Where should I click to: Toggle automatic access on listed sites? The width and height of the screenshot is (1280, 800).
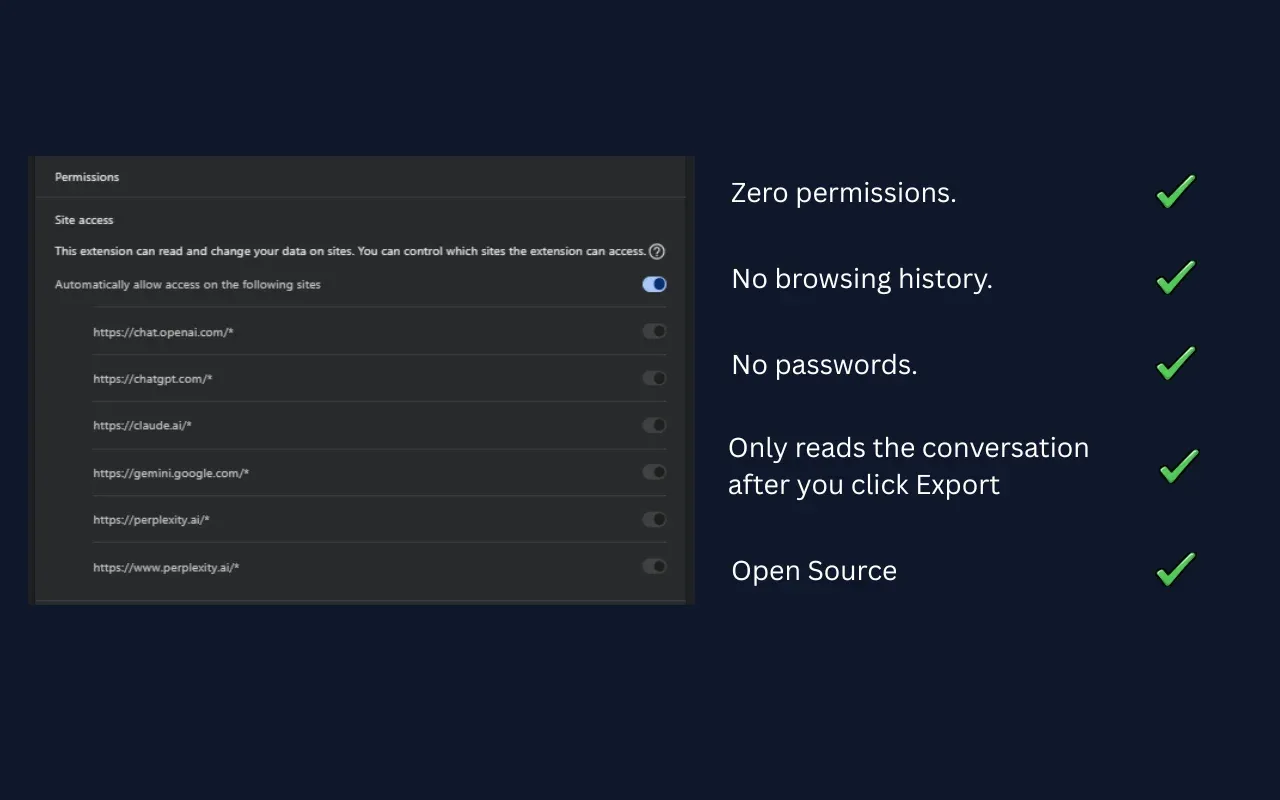654,284
